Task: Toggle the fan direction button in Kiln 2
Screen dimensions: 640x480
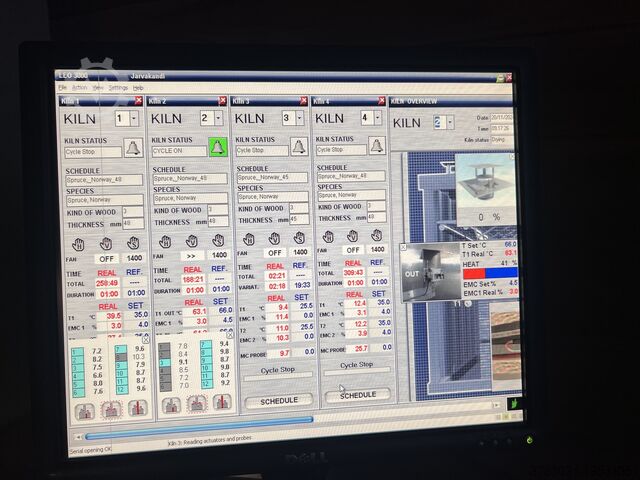Action: (x=190, y=256)
